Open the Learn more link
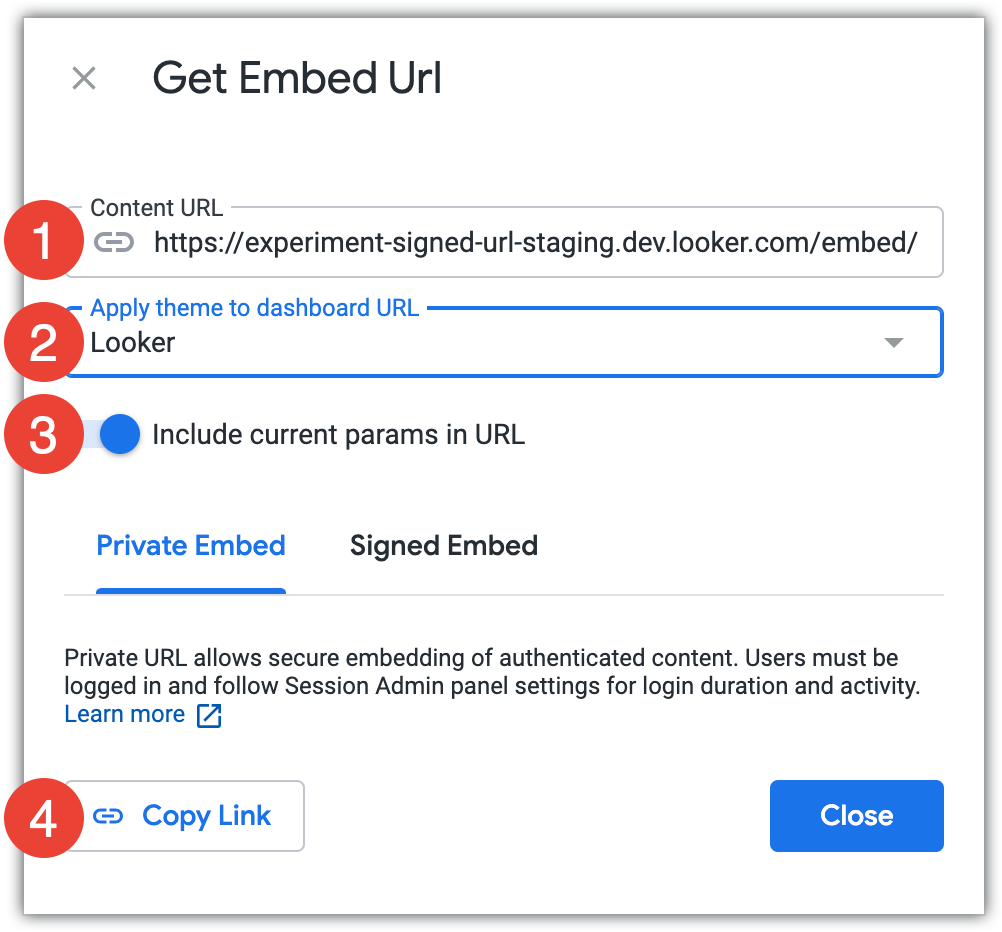This screenshot has height=932, width=1002. coord(125,714)
